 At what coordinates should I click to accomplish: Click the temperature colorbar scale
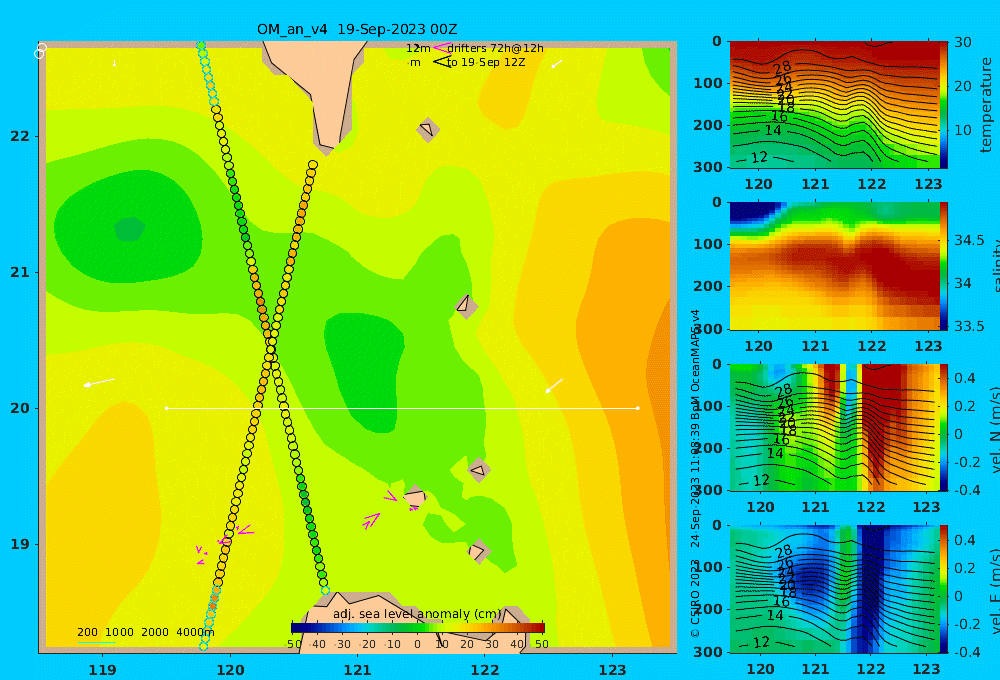coord(944,105)
